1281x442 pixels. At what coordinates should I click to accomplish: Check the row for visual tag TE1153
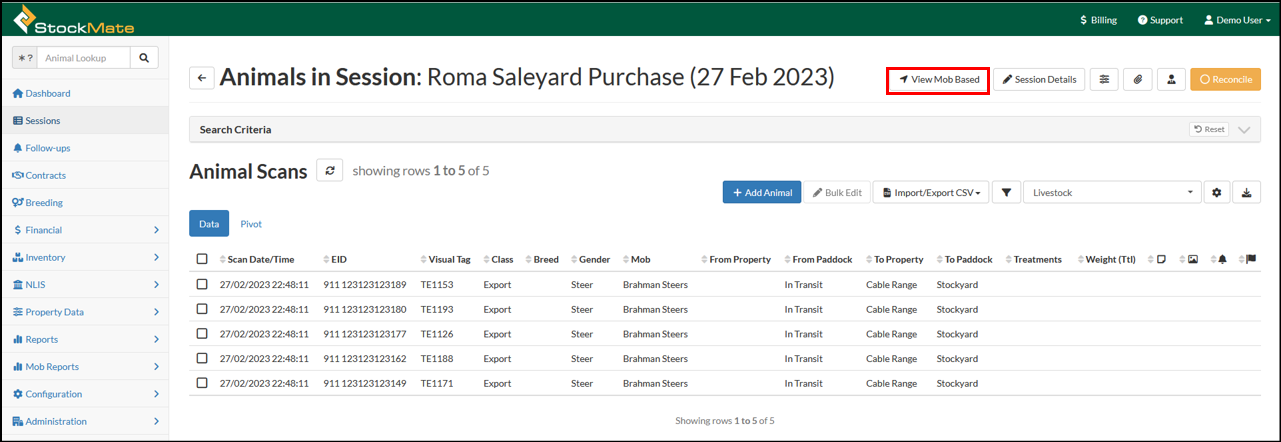(x=202, y=285)
